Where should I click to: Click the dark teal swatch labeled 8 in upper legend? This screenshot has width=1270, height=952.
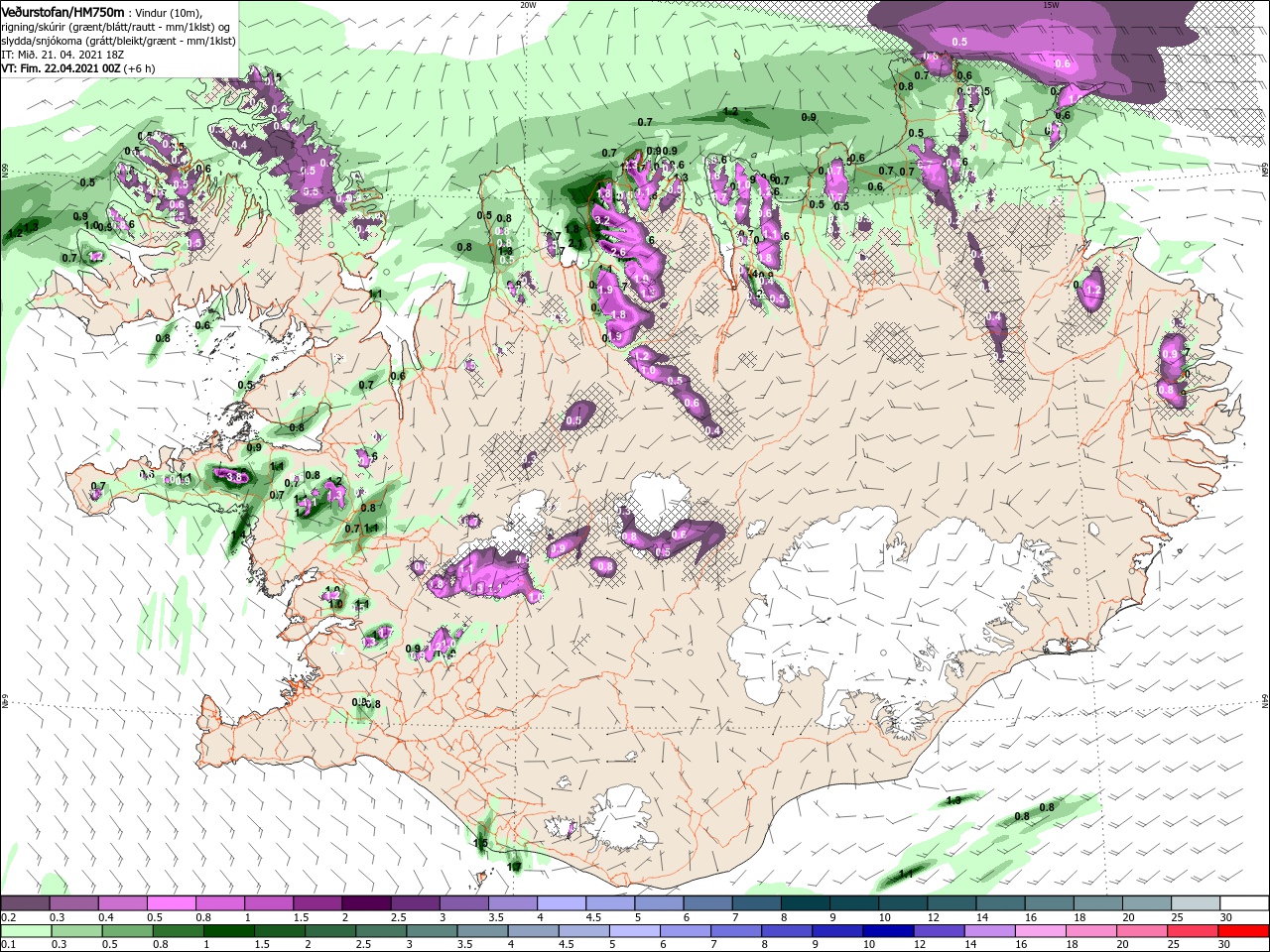click(x=806, y=904)
